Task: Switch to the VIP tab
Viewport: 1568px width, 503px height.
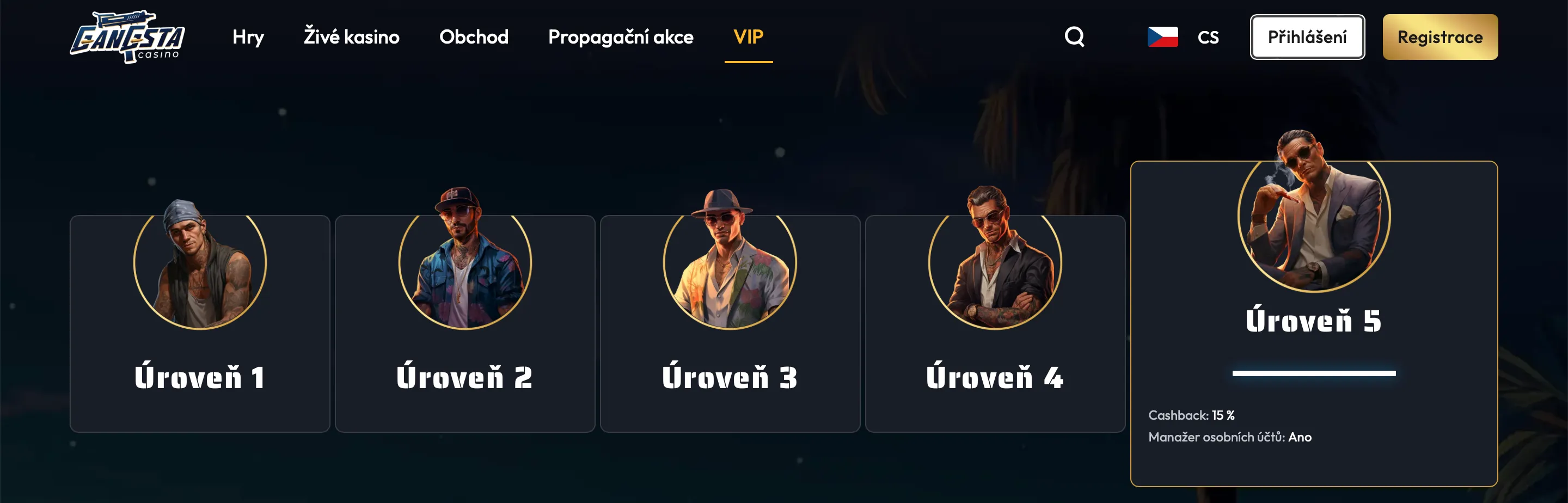Action: [748, 37]
